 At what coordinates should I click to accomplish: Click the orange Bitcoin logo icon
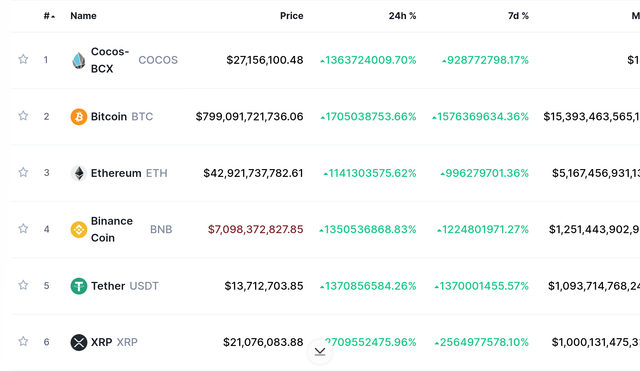pyautogui.click(x=79, y=117)
